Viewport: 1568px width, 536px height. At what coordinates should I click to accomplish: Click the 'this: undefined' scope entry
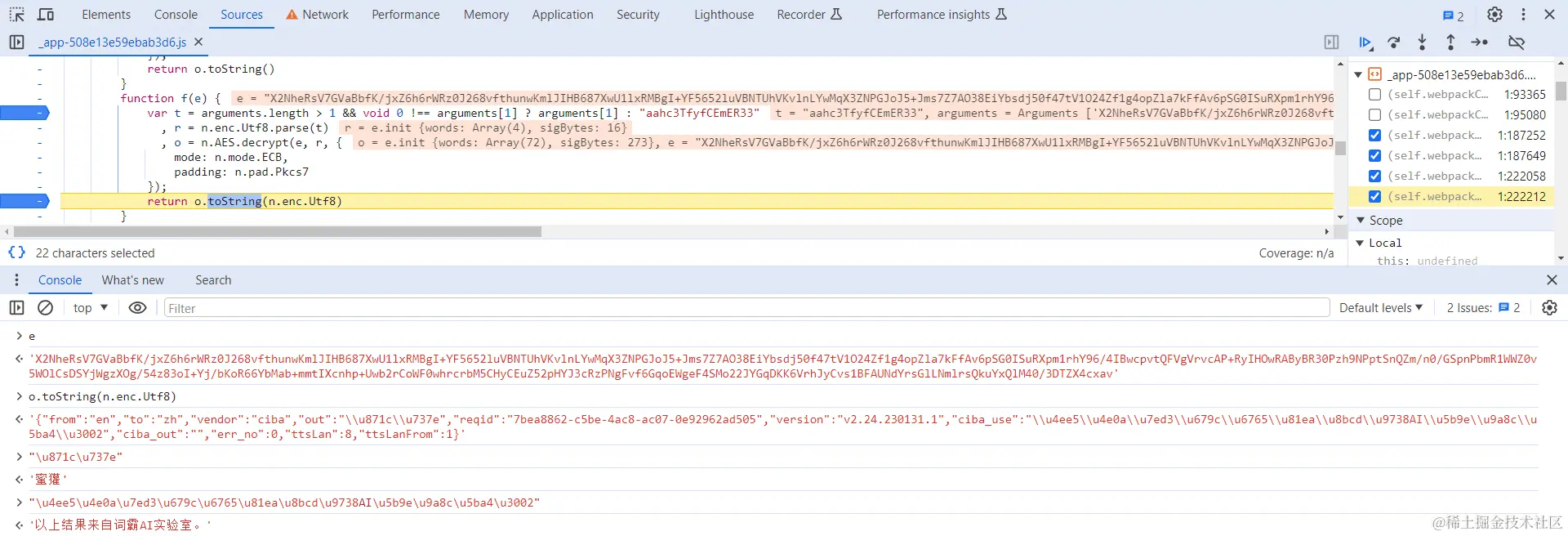pos(1427,261)
